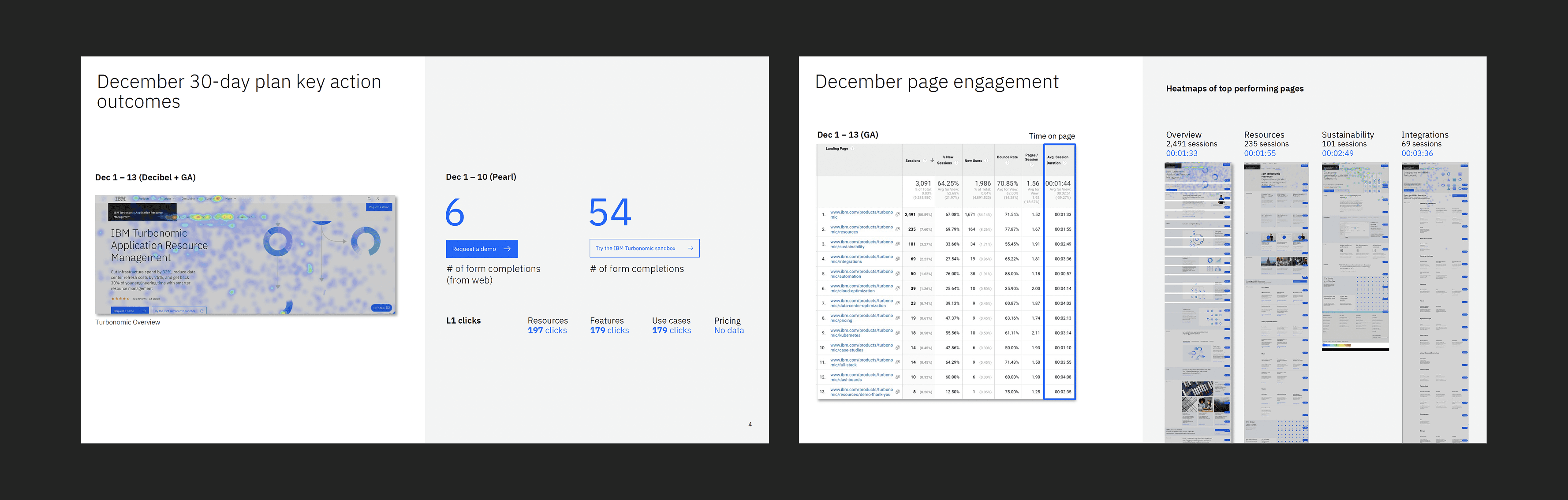The width and height of the screenshot is (1568, 500).
Task: Click the Sessions column sort arrow
Action: [932, 161]
